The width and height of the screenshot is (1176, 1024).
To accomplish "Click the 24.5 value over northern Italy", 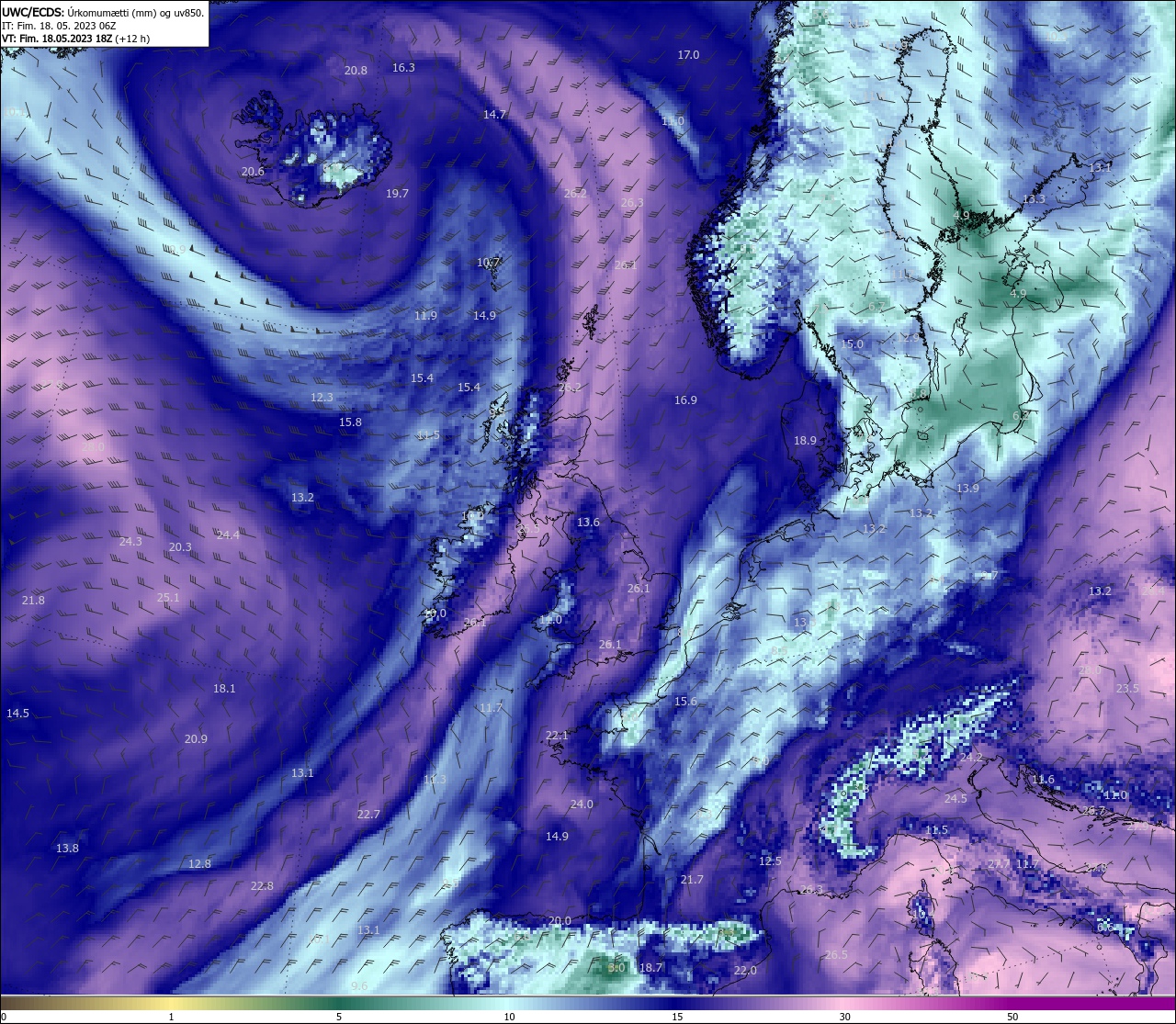I will 955,799.
